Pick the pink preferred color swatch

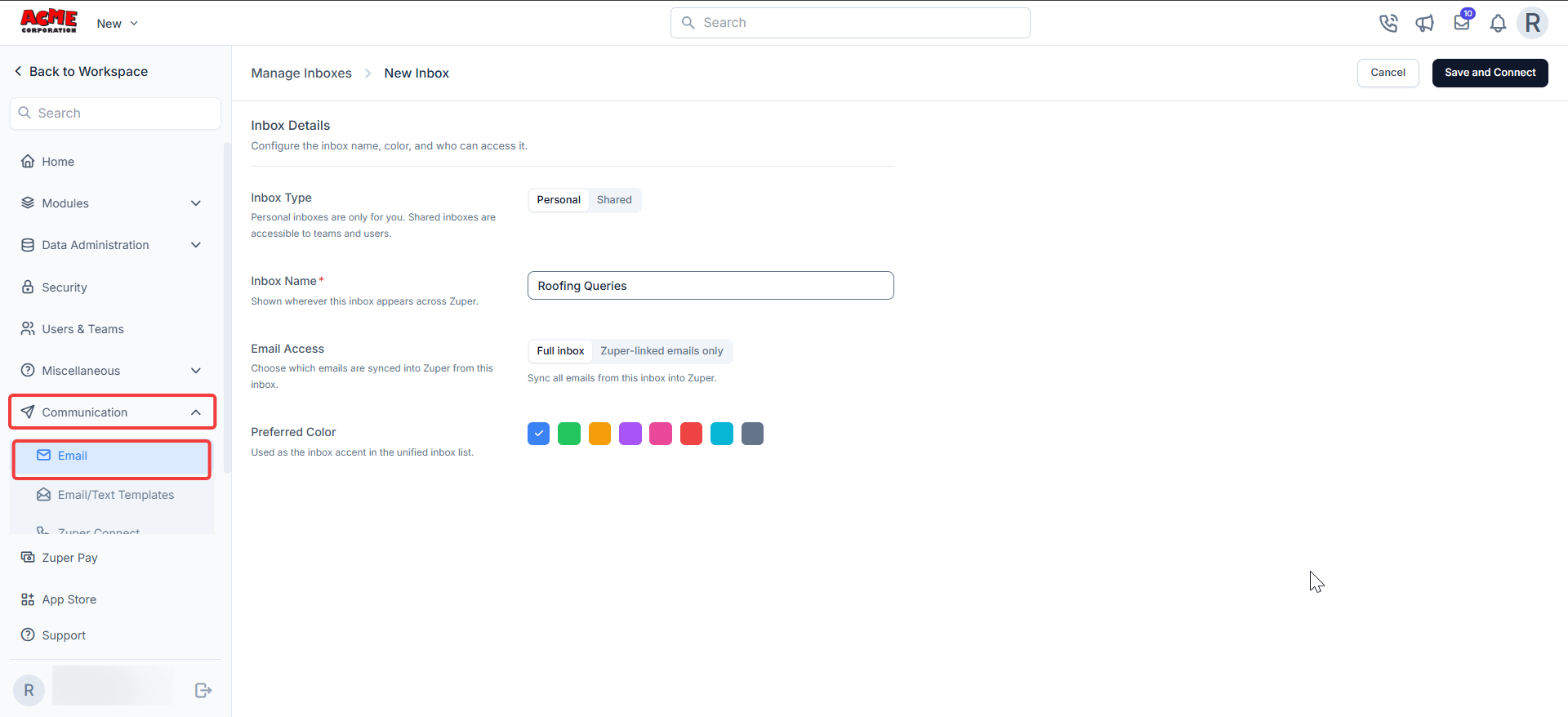point(661,434)
